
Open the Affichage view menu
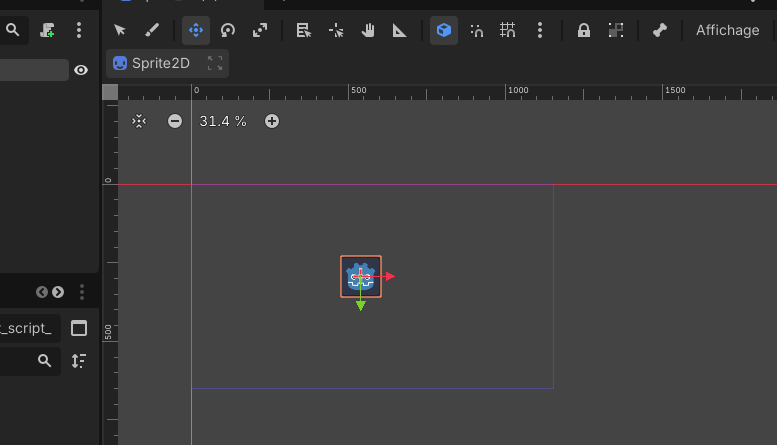[727, 30]
